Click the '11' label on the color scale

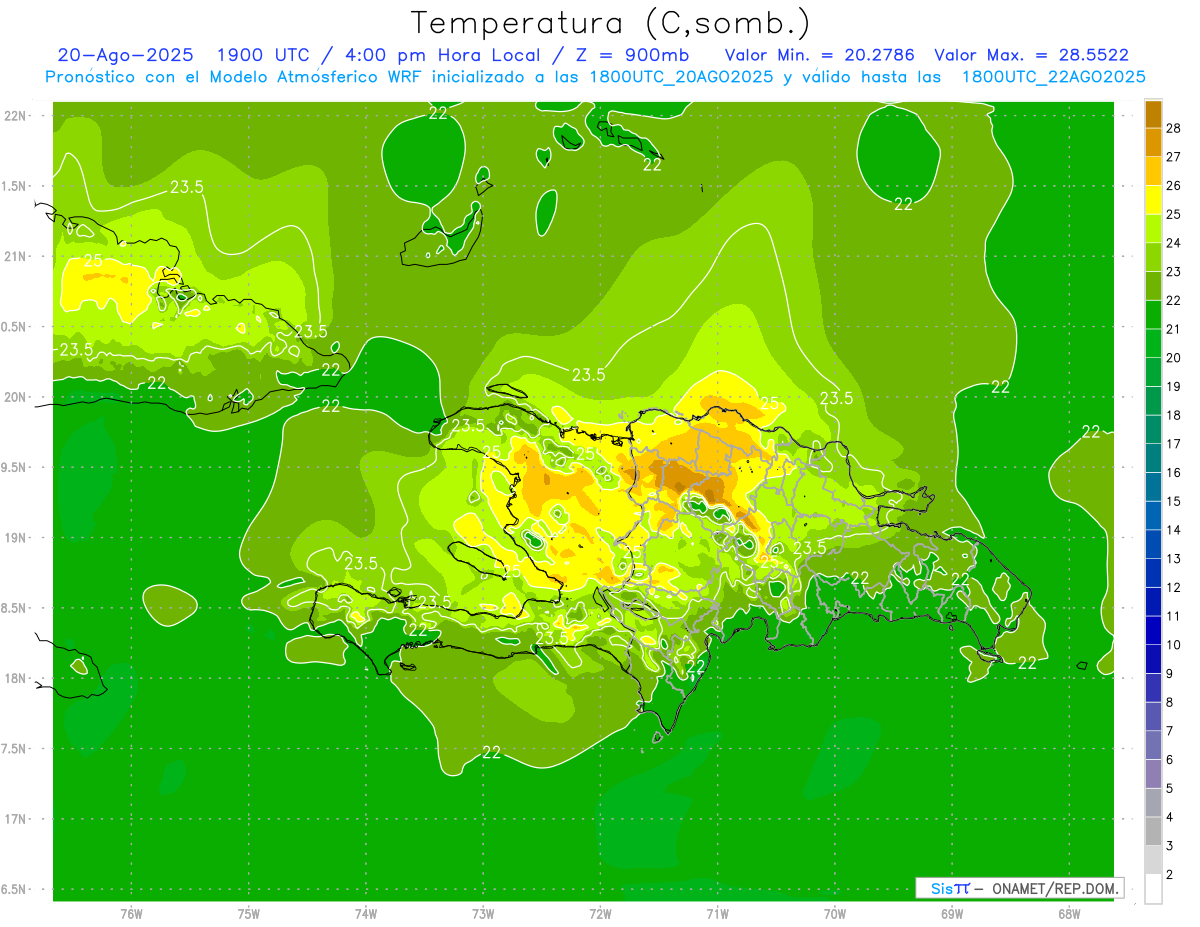[x=1174, y=616]
